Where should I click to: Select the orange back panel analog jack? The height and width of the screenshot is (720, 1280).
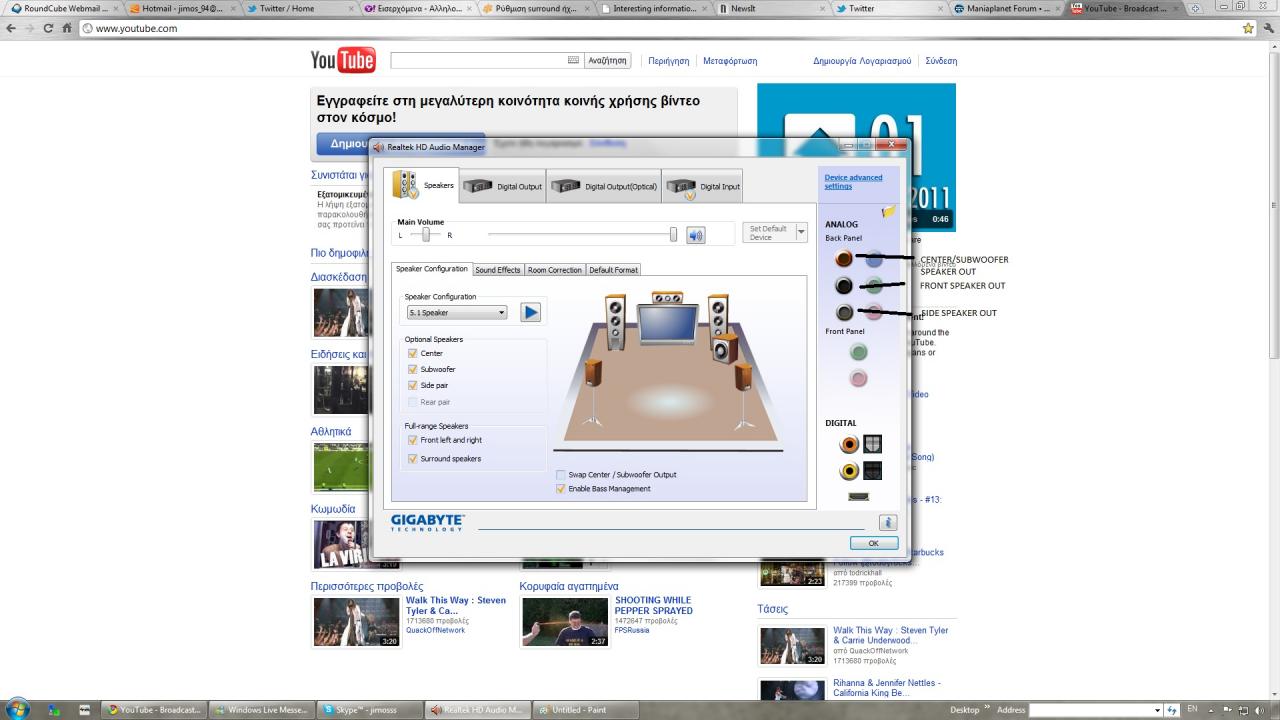coord(844,259)
